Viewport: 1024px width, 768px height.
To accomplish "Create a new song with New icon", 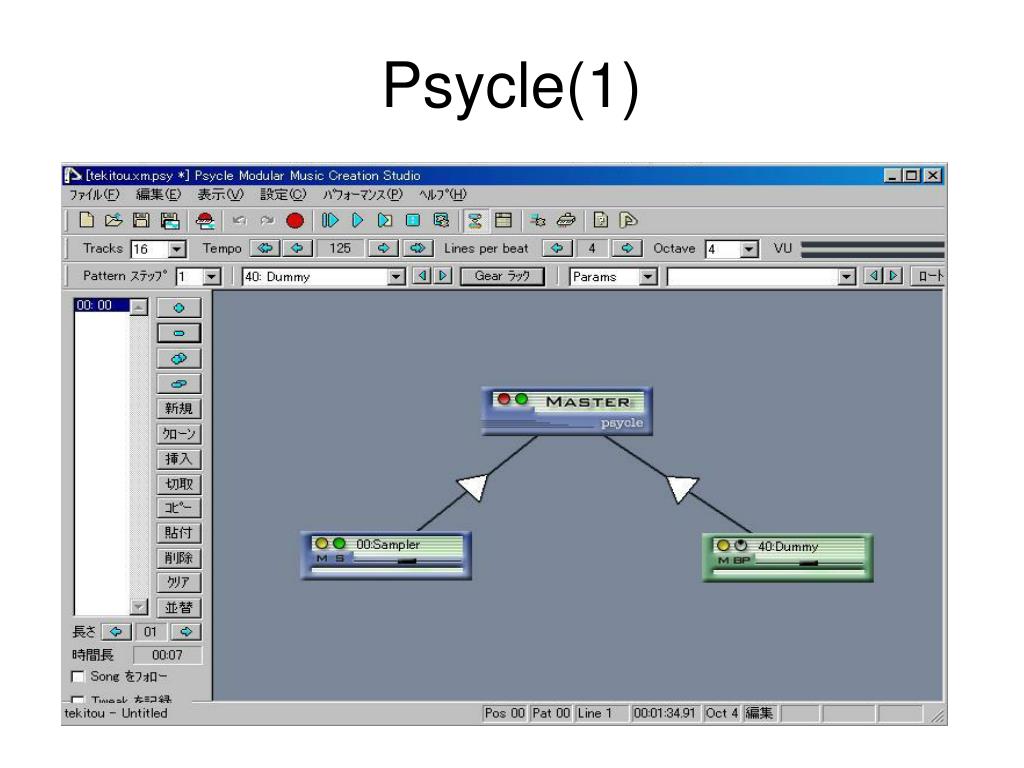I will click(86, 221).
